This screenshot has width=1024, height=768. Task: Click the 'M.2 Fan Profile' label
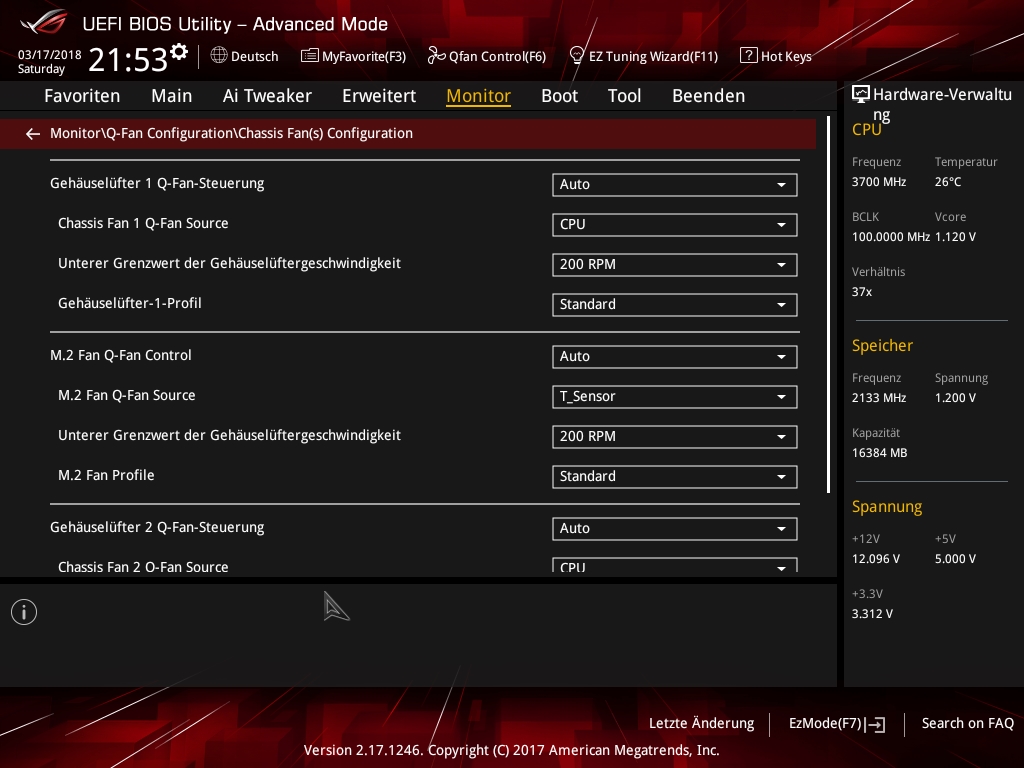pos(106,475)
